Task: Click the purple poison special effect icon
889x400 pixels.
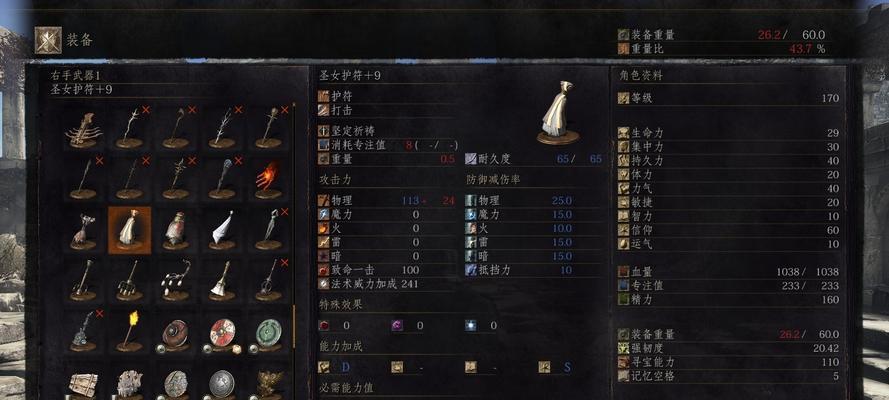Action: click(x=397, y=325)
